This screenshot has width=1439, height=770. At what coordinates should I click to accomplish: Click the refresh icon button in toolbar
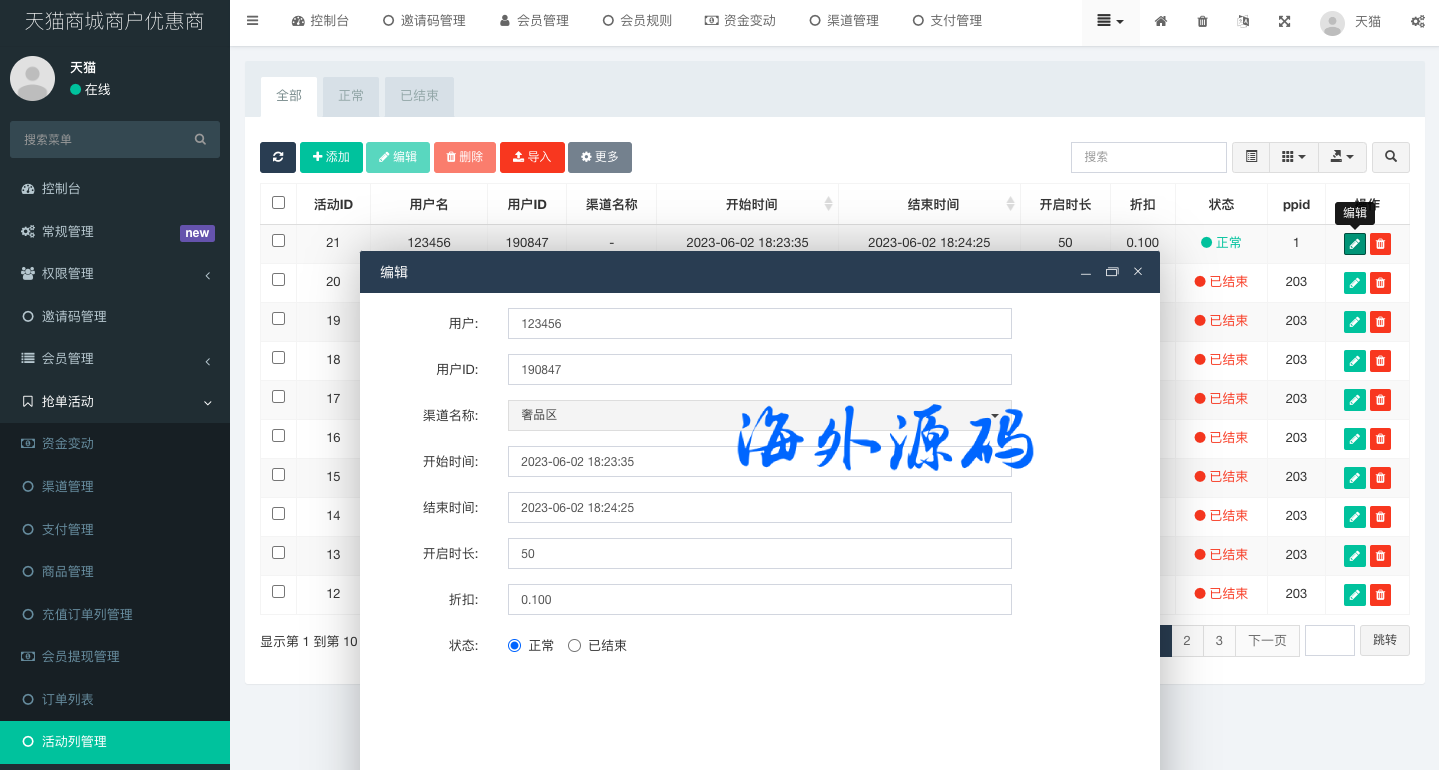tap(277, 157)
